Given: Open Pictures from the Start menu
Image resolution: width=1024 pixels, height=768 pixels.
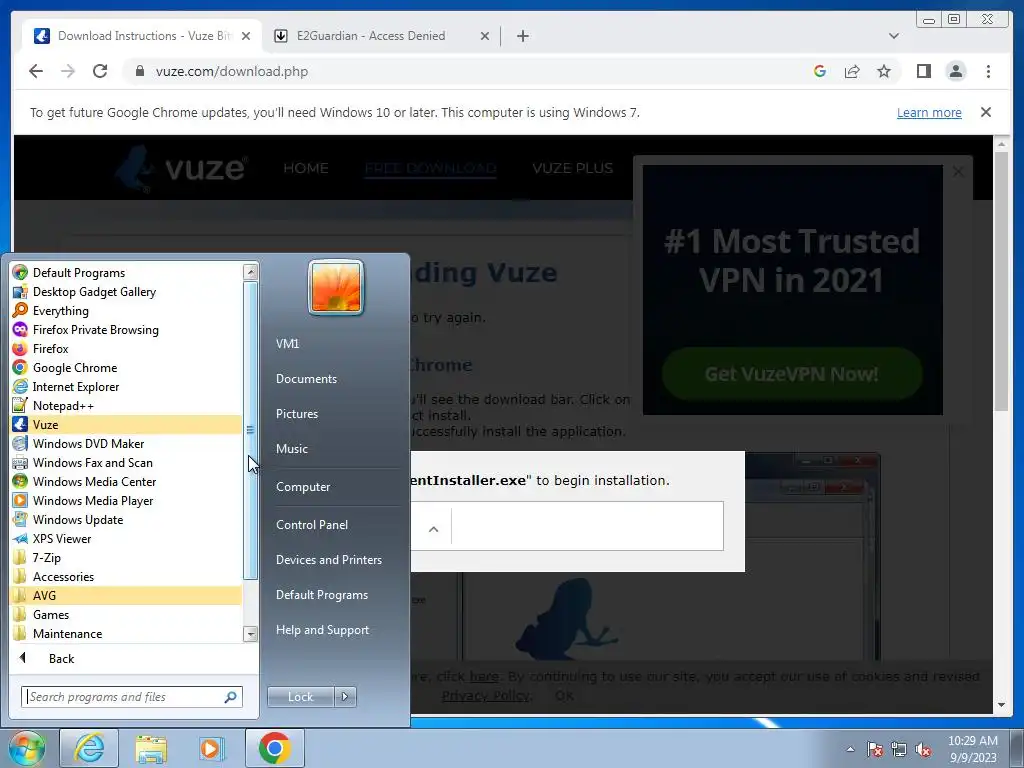Looking at the screenshot, I should point(296,413).
